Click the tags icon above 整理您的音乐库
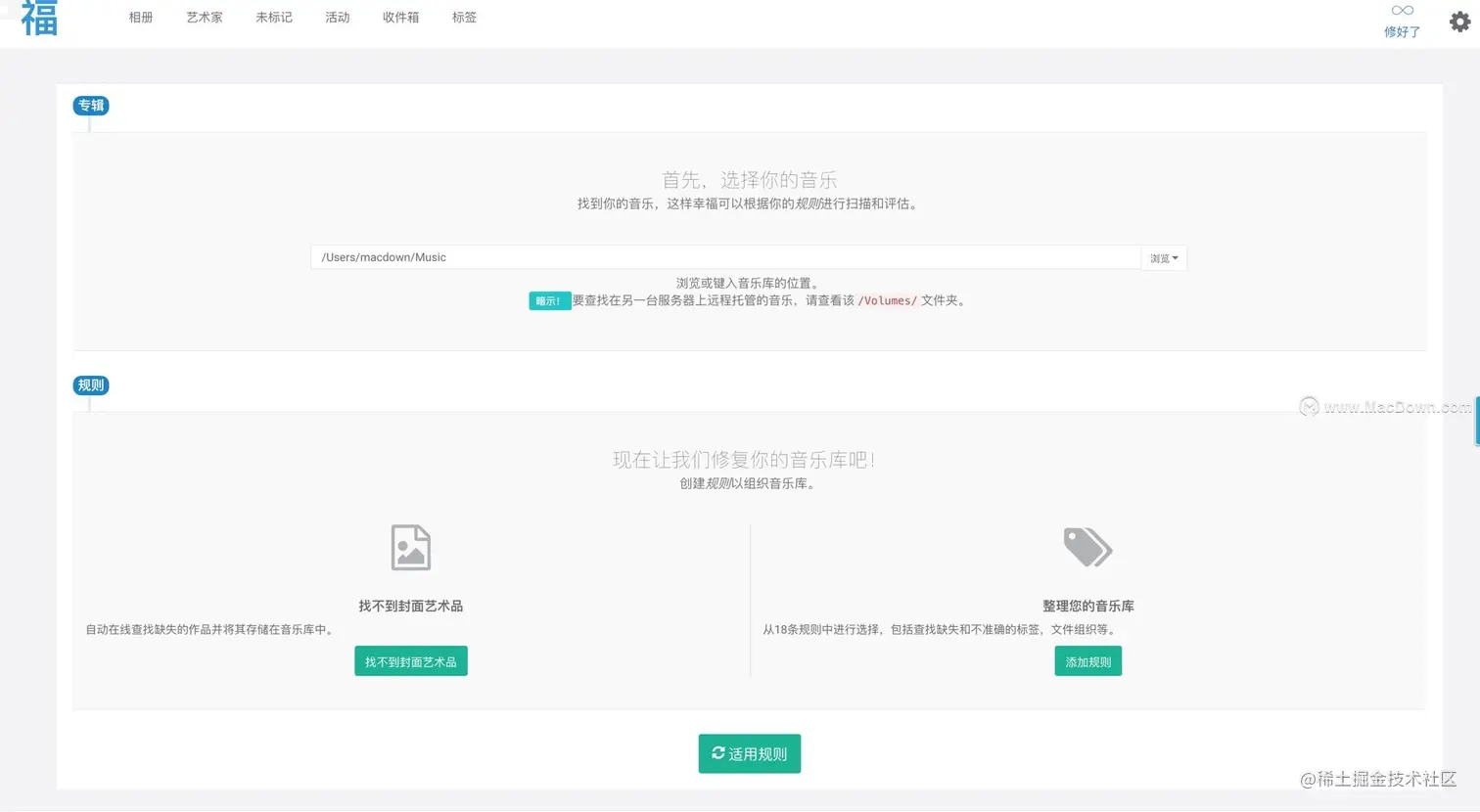 click(1087, 547)
